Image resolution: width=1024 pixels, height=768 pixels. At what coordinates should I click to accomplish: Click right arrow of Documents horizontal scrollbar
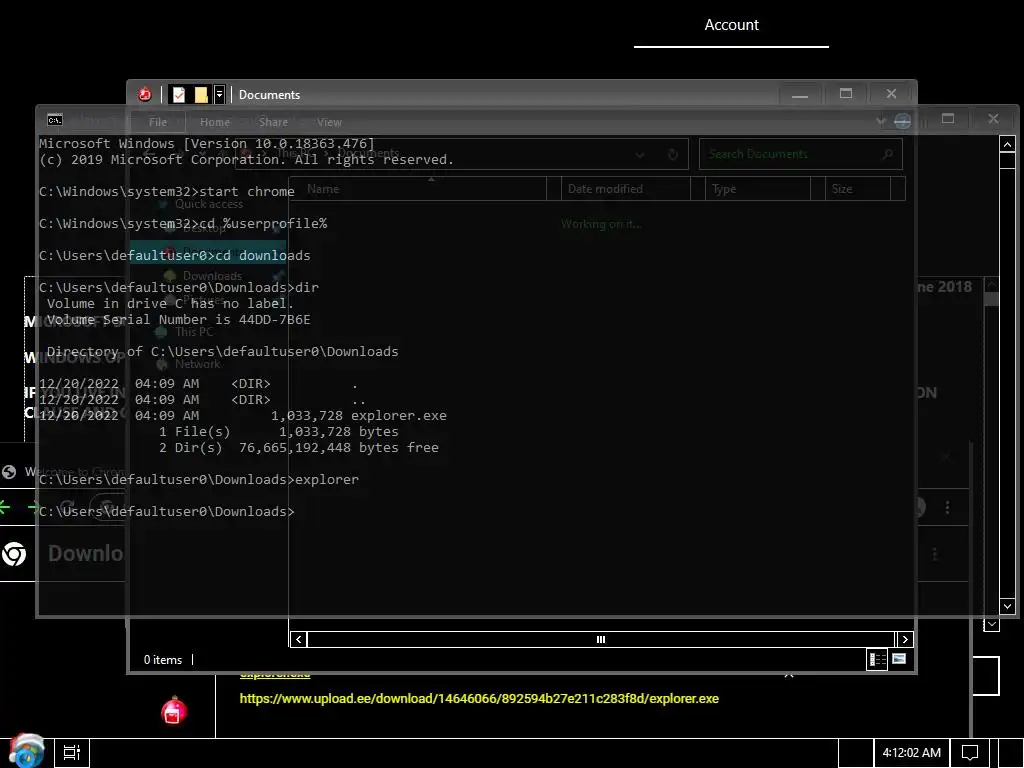[x=904, y=639]
